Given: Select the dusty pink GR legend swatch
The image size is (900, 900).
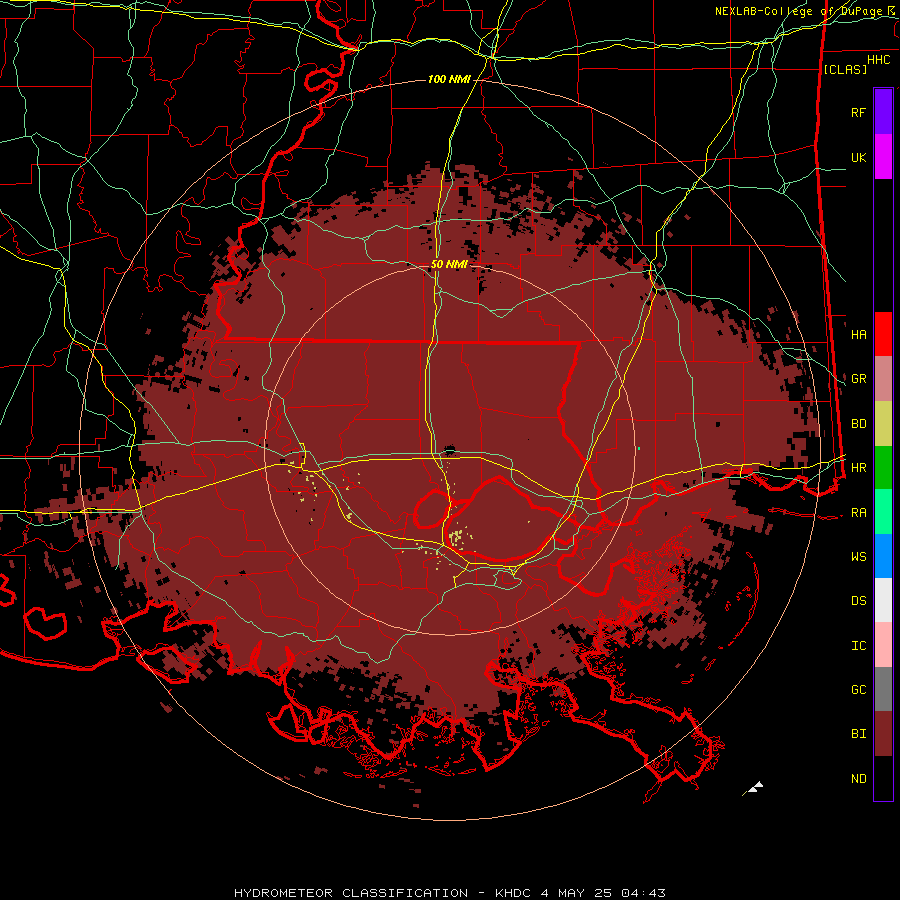Looking at the screenshot, I should click(883, 378).
